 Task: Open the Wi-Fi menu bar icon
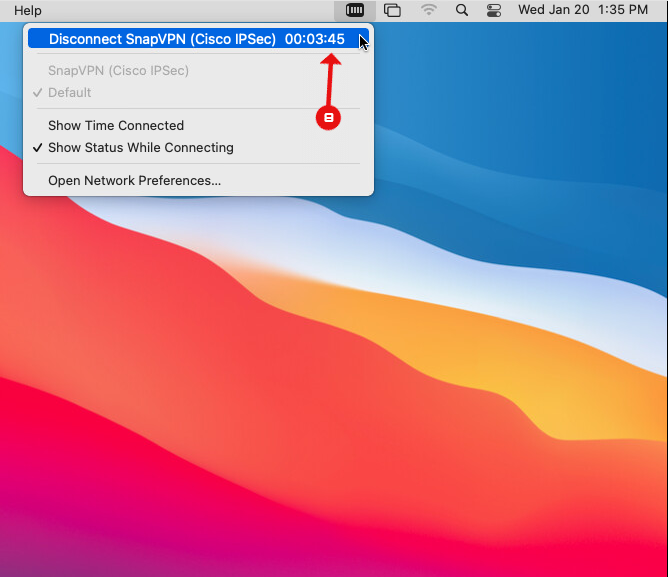(429, 10)
